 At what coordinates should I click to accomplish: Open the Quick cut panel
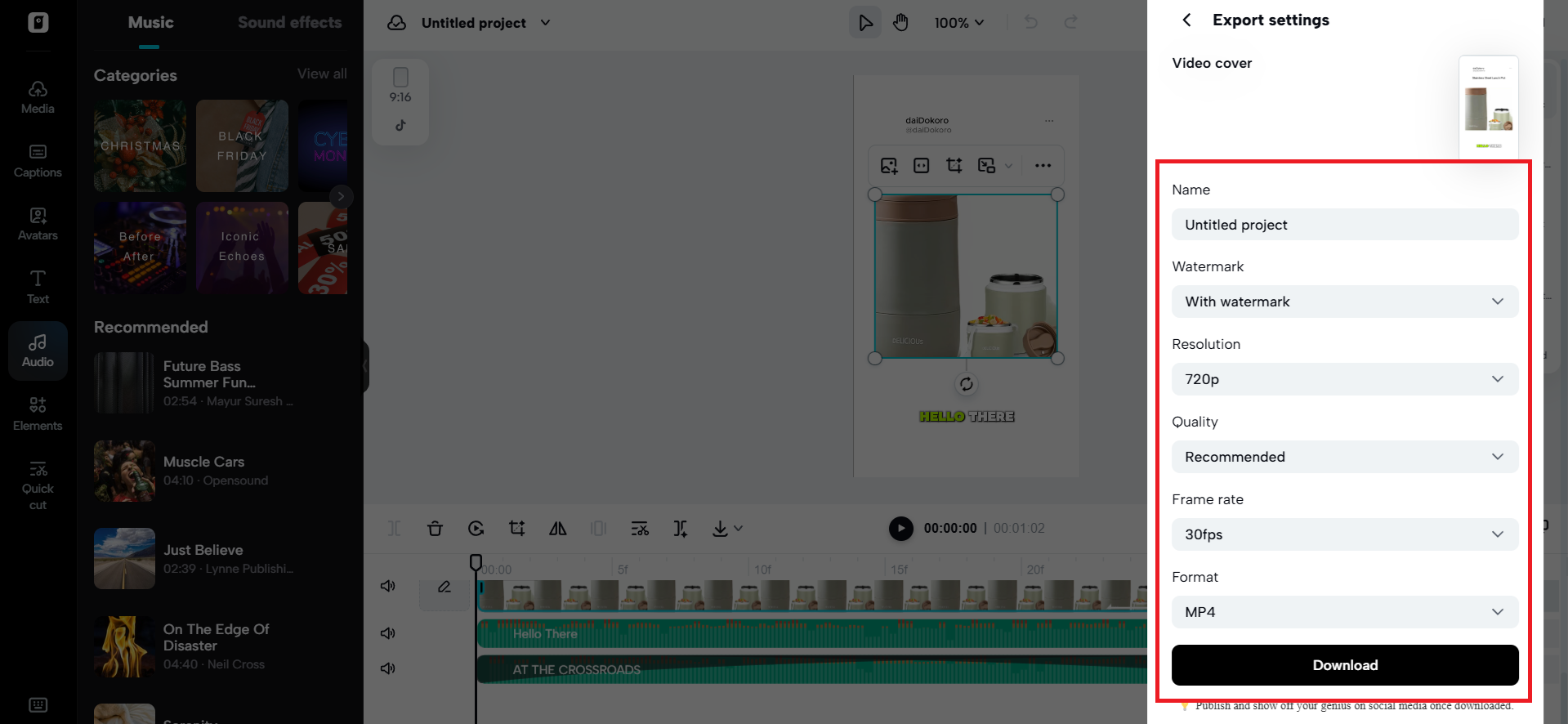click(38, 485)
